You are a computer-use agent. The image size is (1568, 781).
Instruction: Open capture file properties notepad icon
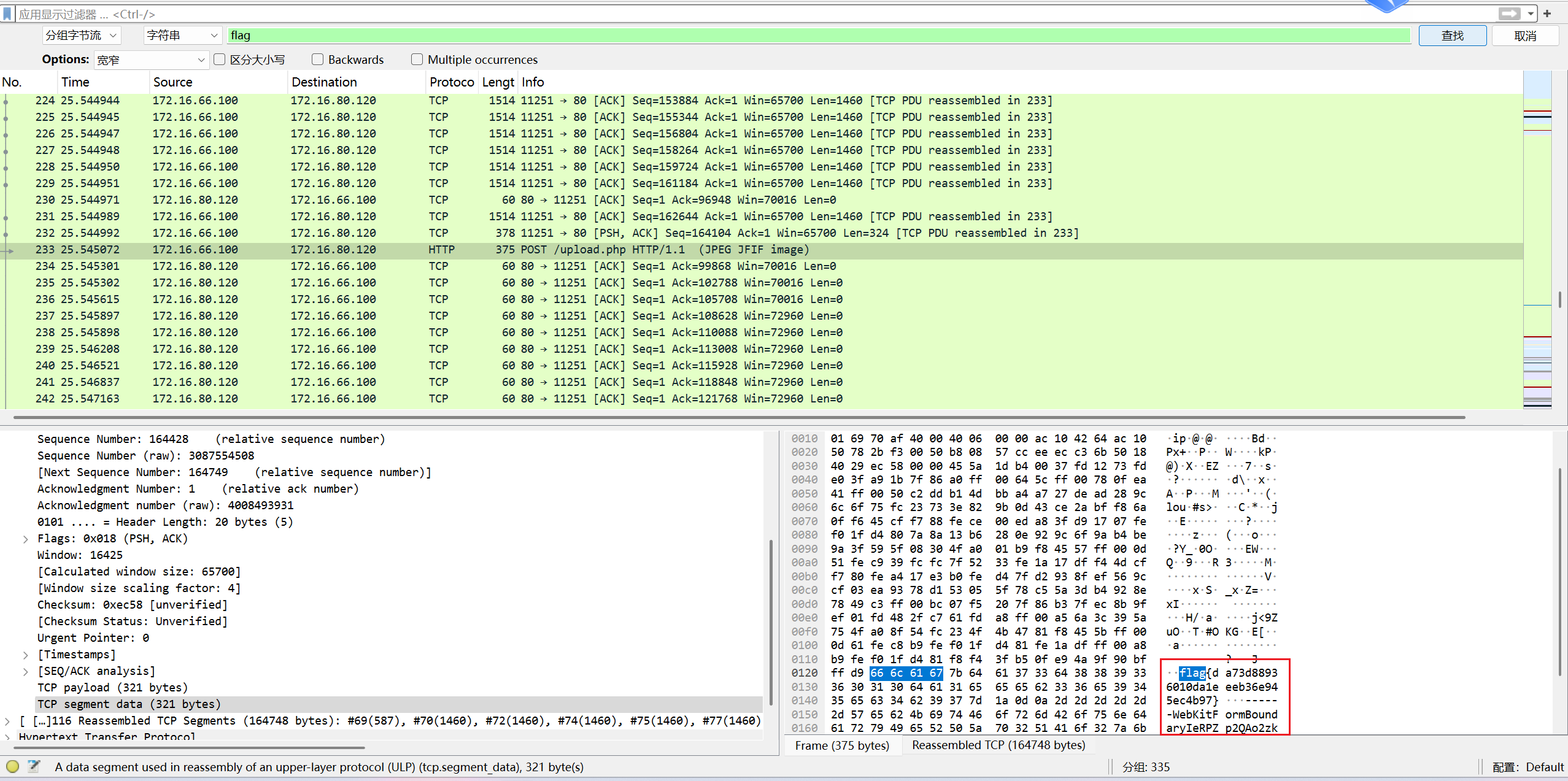[x=34, y=766]
